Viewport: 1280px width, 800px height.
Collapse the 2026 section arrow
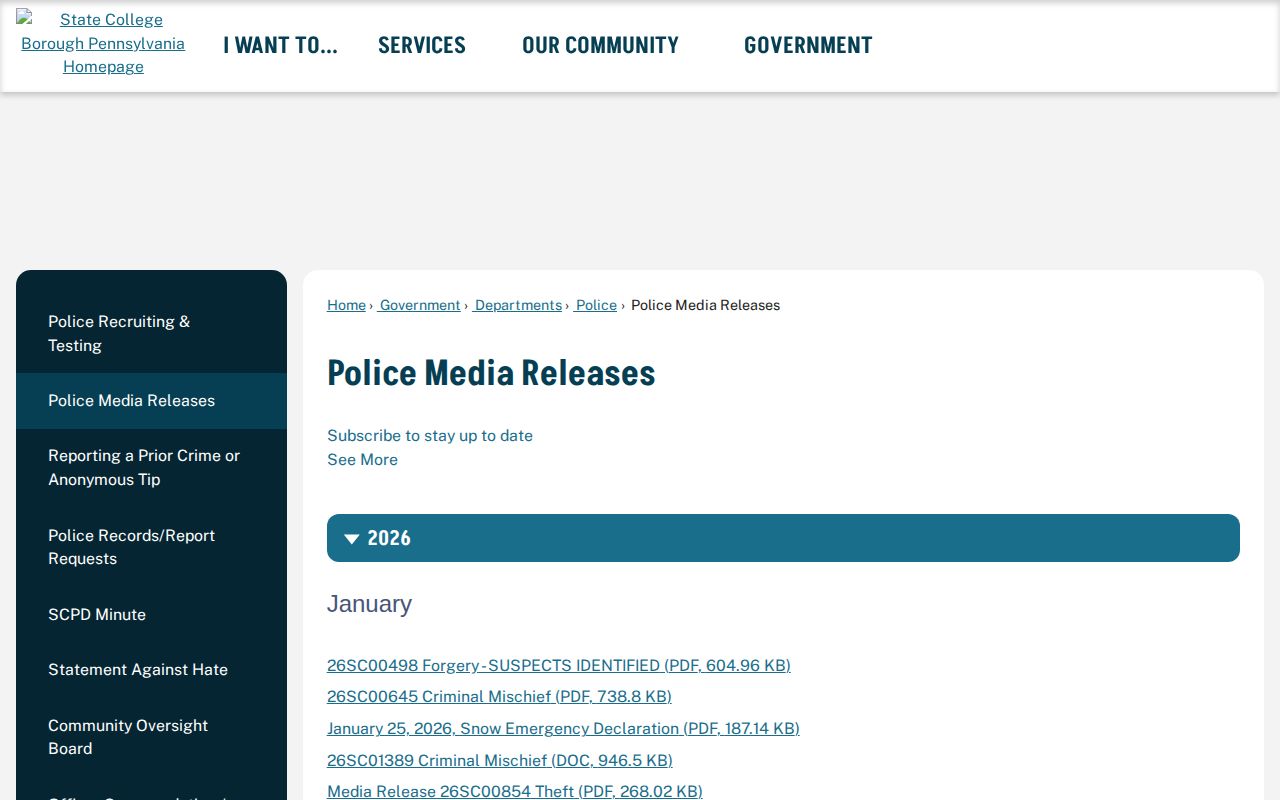coord(352,539)
